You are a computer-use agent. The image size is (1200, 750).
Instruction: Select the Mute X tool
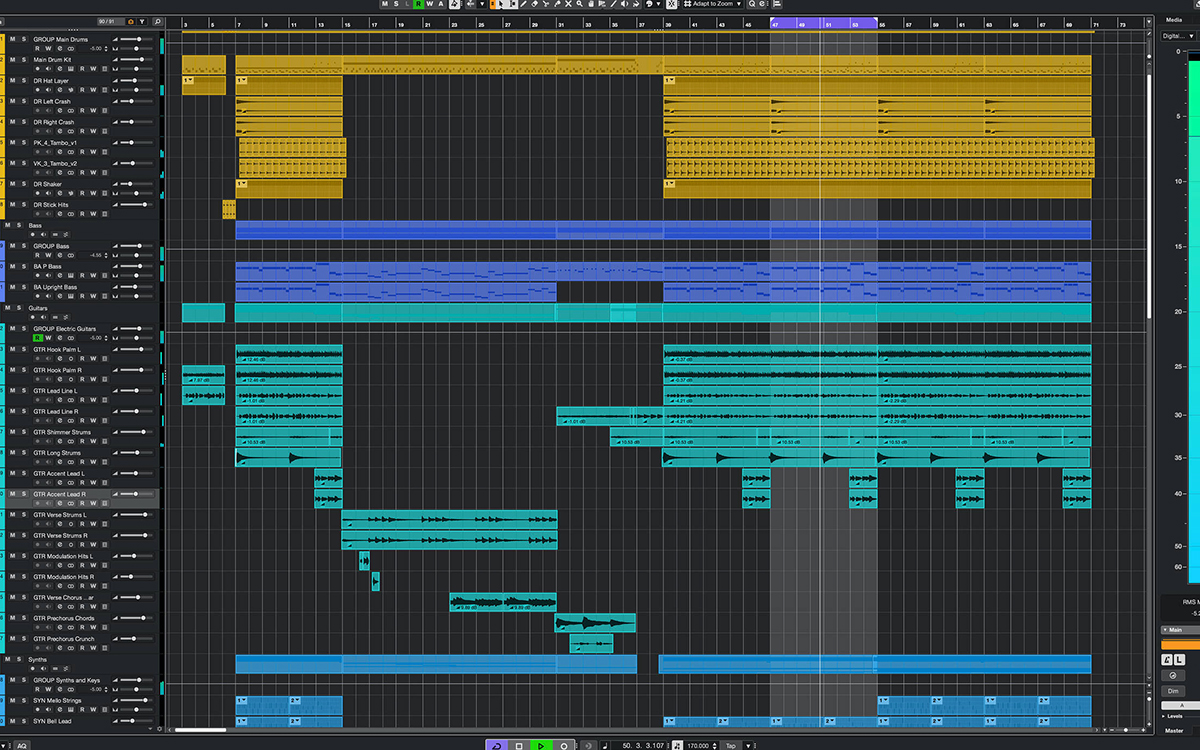click(x=568, y=5)
